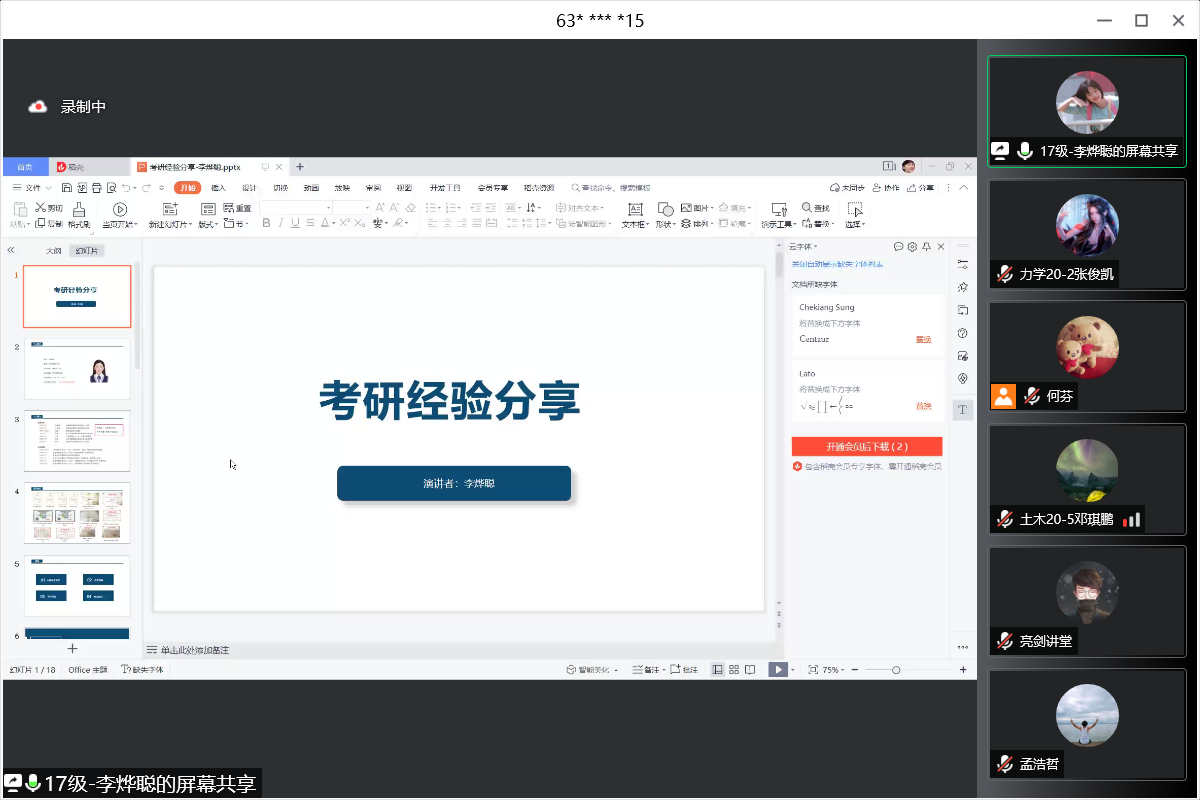
Task: Click the 分享 share button
Action: pos(920,188)
